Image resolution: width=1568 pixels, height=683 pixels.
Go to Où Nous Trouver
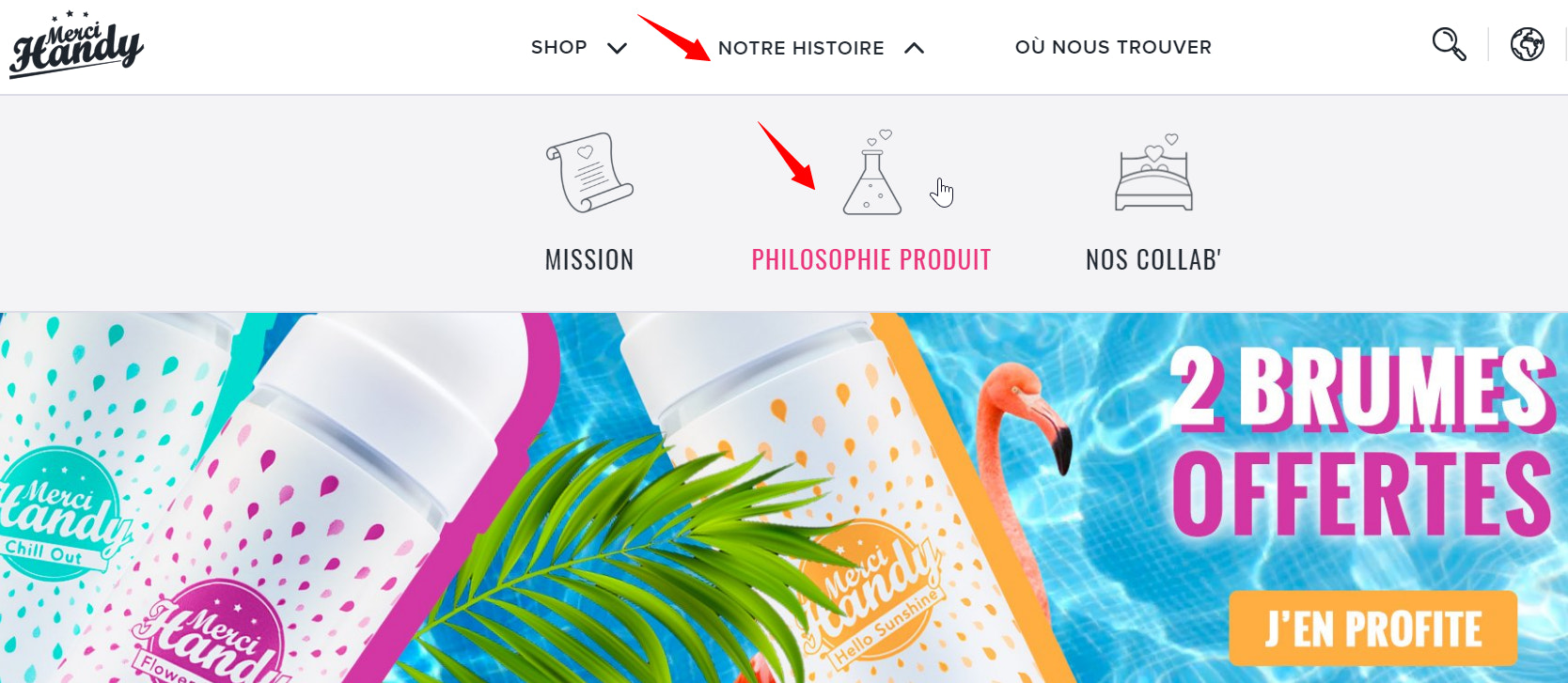point(1113,47)
